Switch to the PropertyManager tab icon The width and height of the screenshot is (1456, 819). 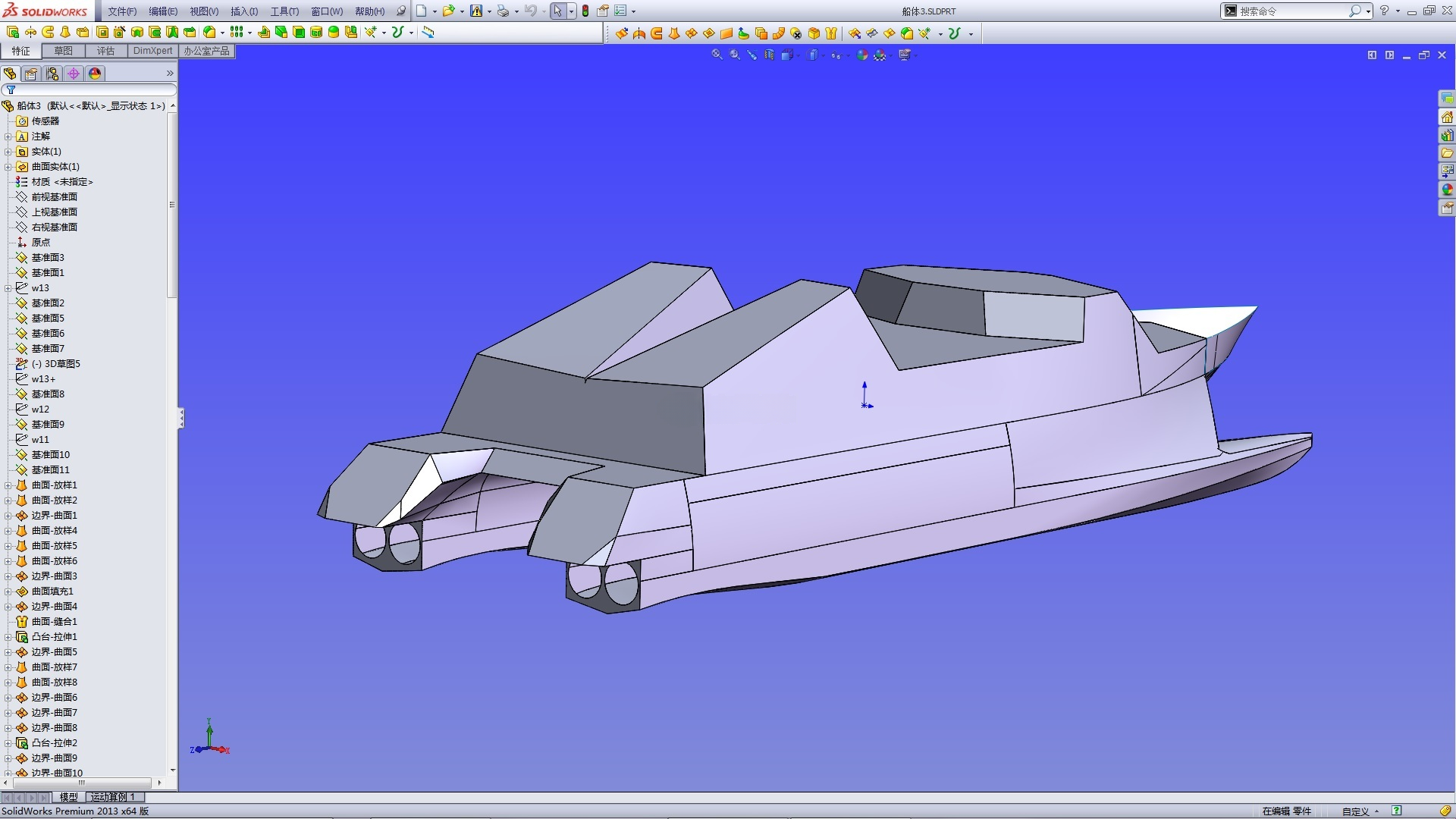pos(30,74)
